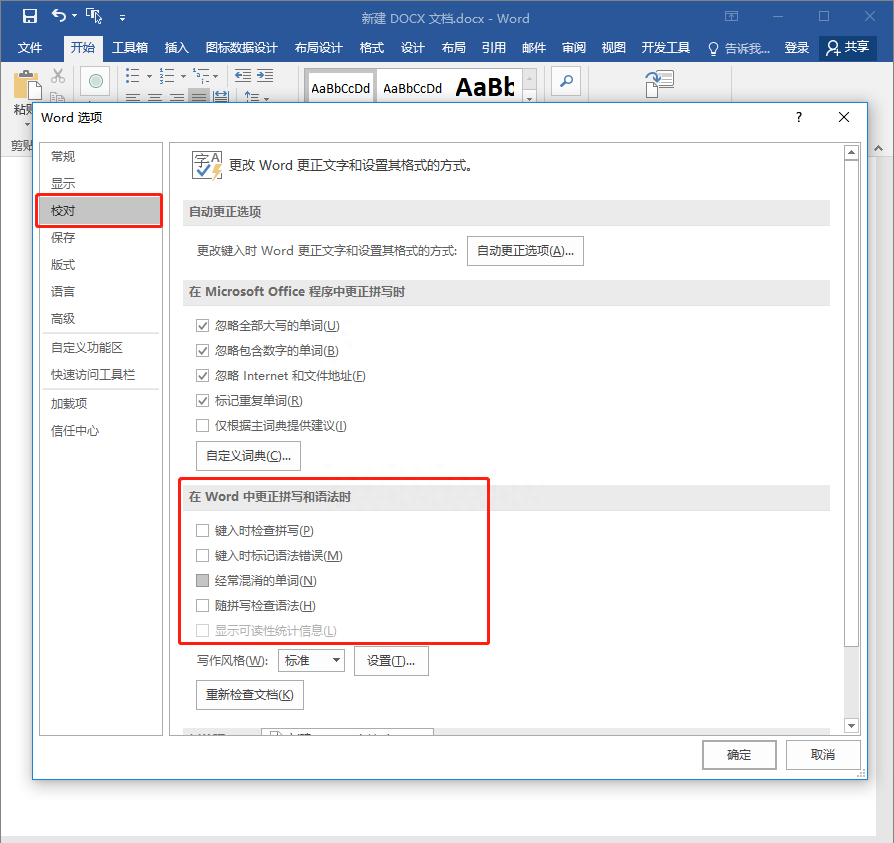Click the increase indent icon
Viewport: 894px width, 843px height.
tap(265, 75)
